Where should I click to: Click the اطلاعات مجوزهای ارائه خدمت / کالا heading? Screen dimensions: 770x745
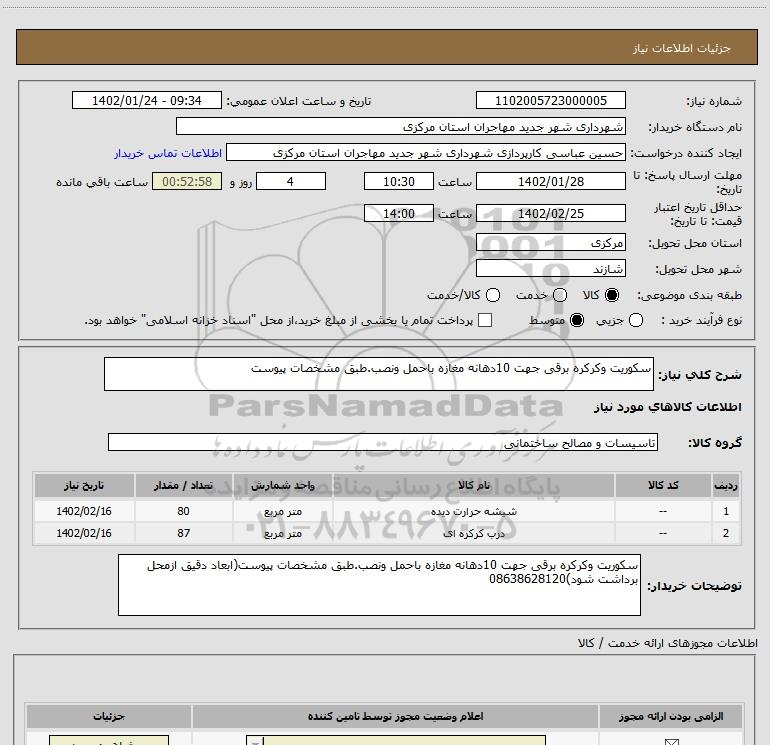(667, 643)
